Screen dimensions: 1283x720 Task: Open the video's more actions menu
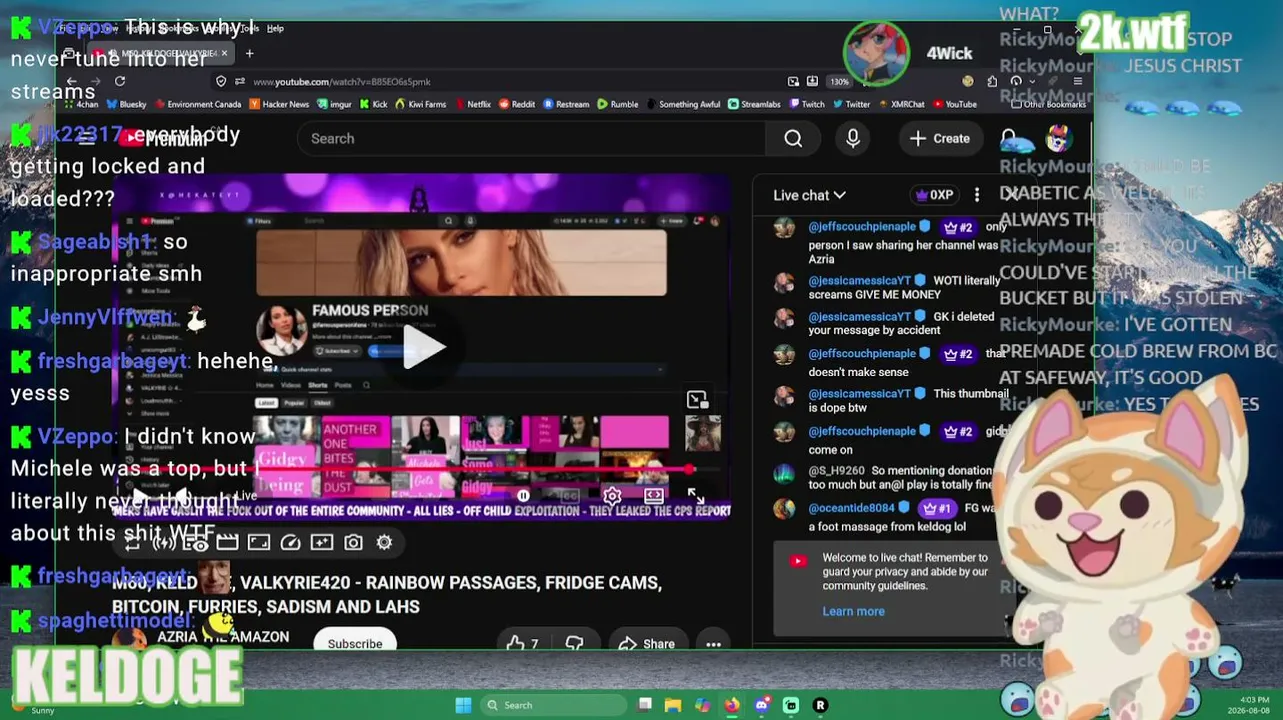coord(713,643)
